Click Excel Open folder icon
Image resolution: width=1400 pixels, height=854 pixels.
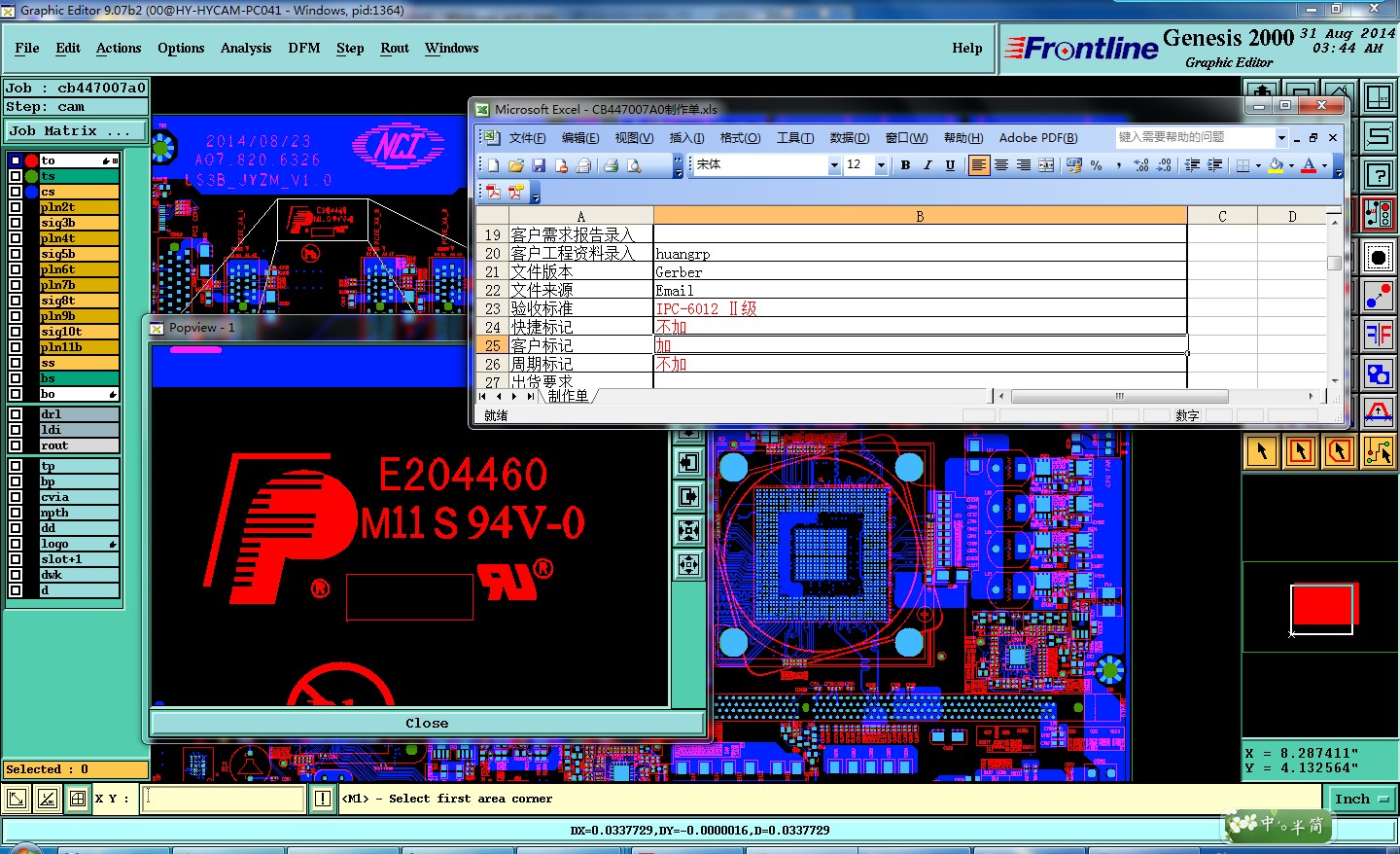point(515,165)
